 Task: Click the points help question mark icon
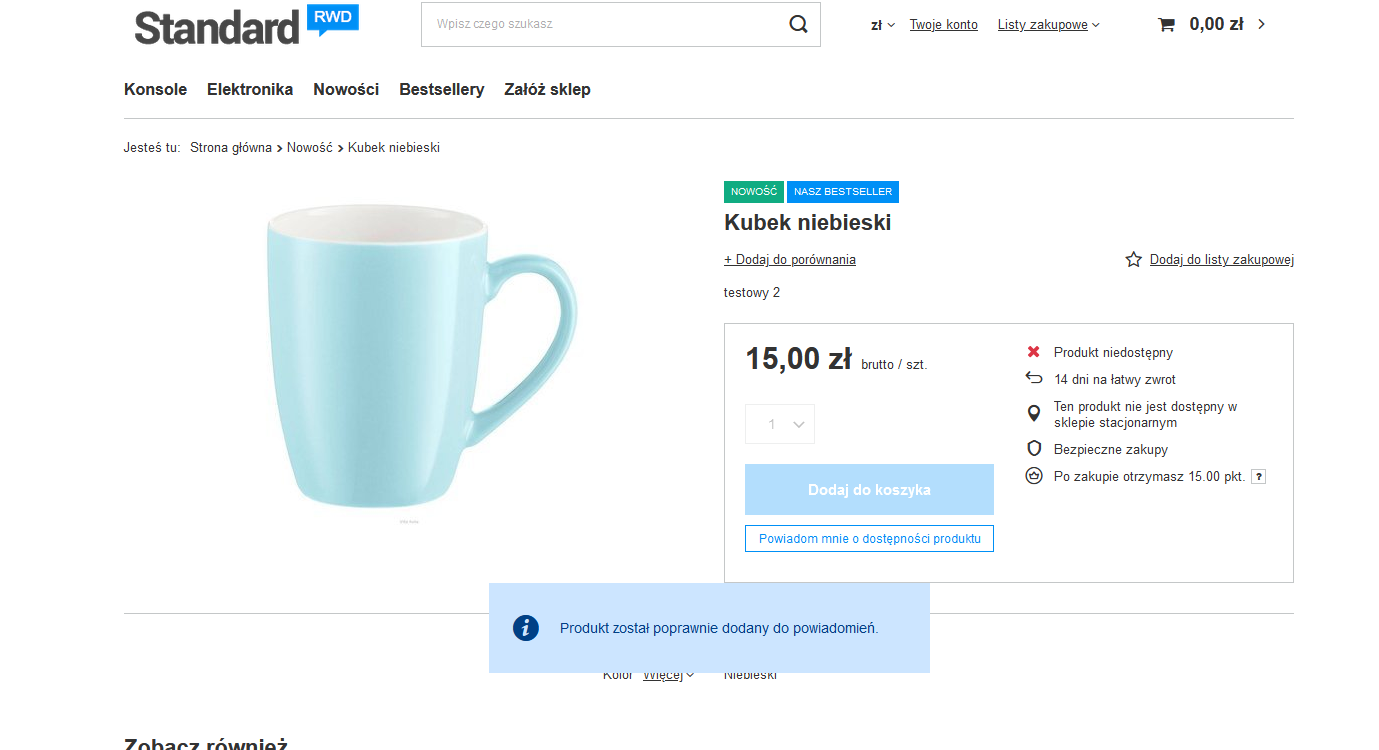tap(1259, 477)
